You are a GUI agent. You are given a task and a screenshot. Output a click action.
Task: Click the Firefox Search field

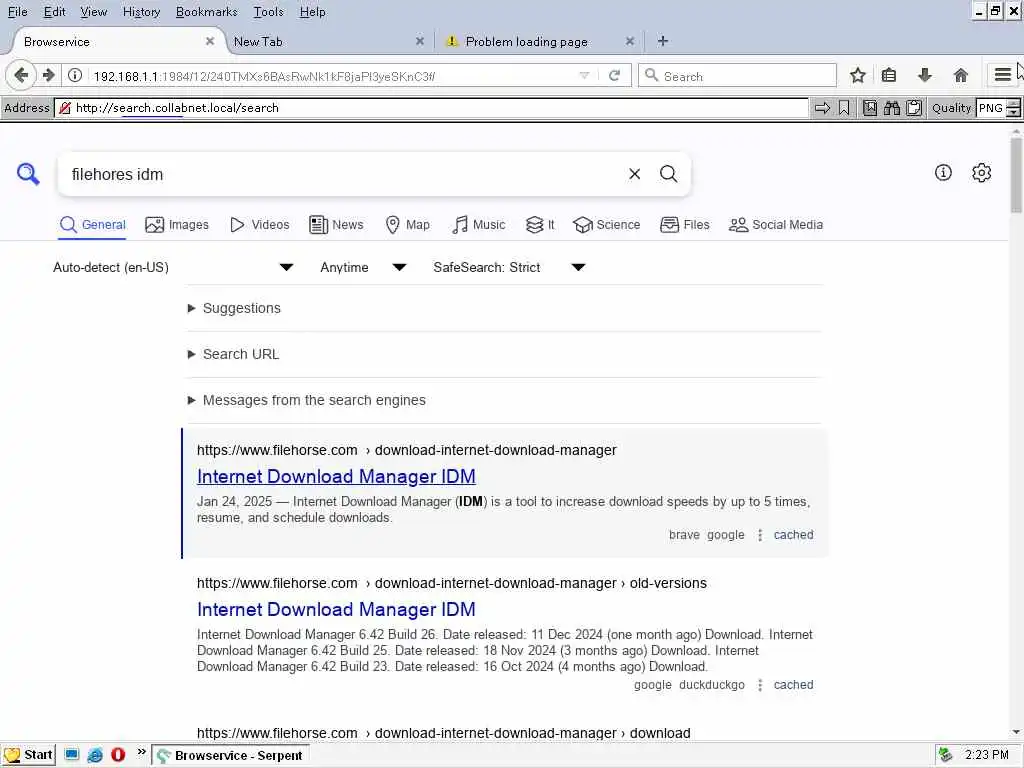(x=737, y=76)
